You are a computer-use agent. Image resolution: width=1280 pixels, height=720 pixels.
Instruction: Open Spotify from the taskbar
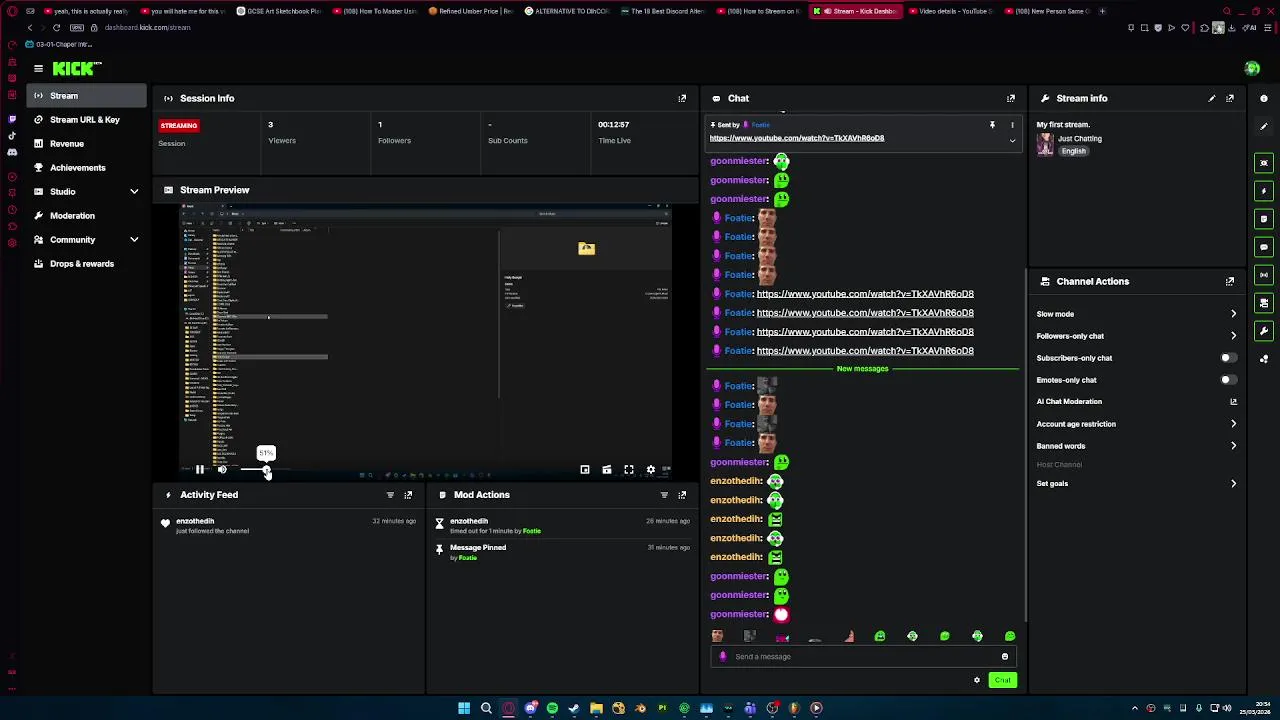tap(552, 708)
